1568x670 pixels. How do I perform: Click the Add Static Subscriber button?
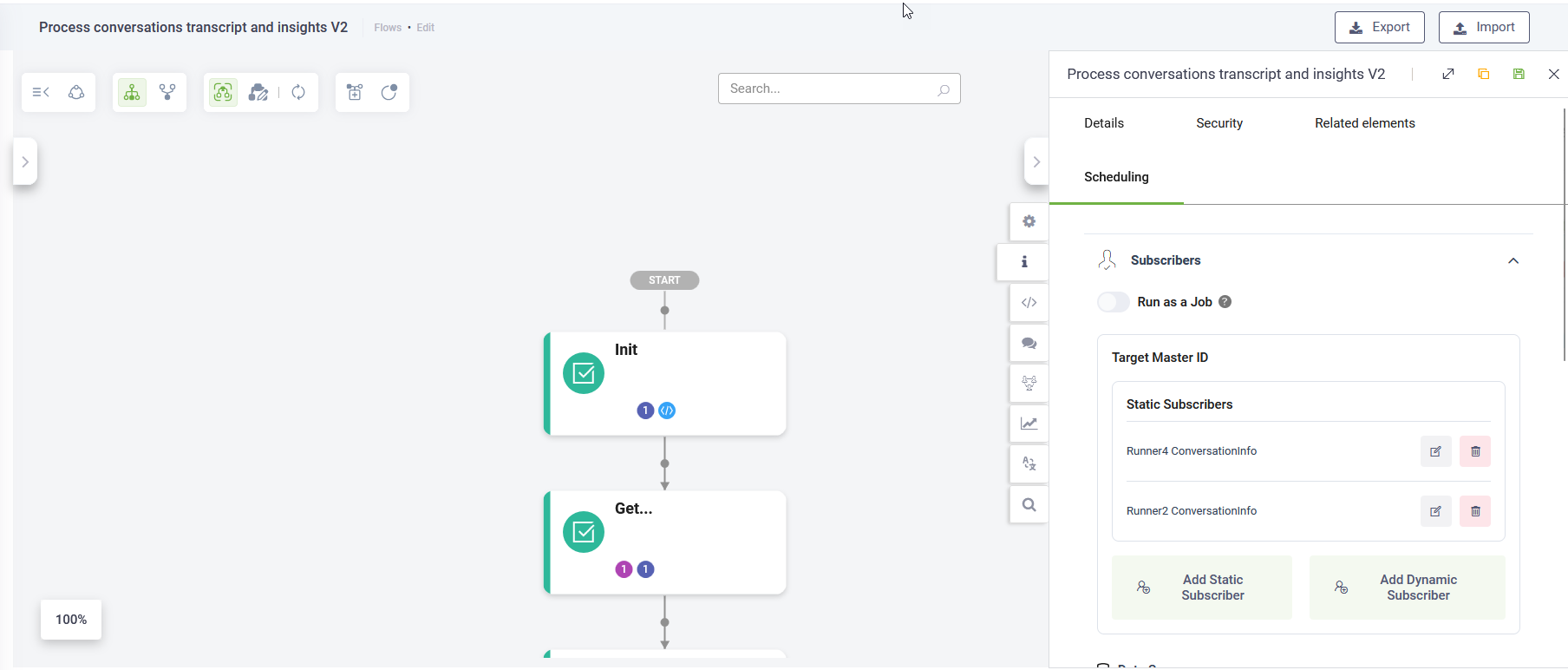(x=1201, y=588)
